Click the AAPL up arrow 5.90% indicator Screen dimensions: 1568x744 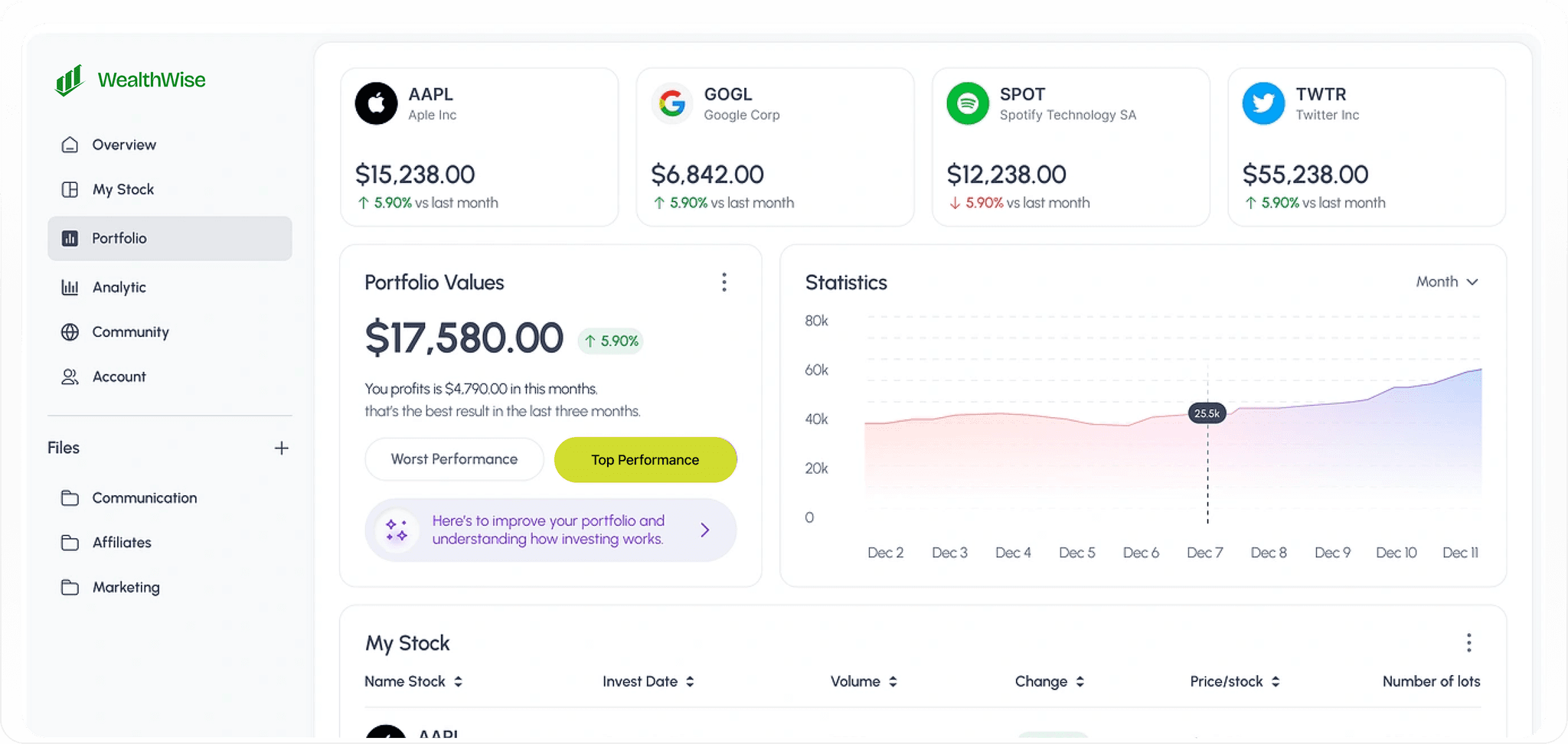pyautogui.click(x=384, y=203)
